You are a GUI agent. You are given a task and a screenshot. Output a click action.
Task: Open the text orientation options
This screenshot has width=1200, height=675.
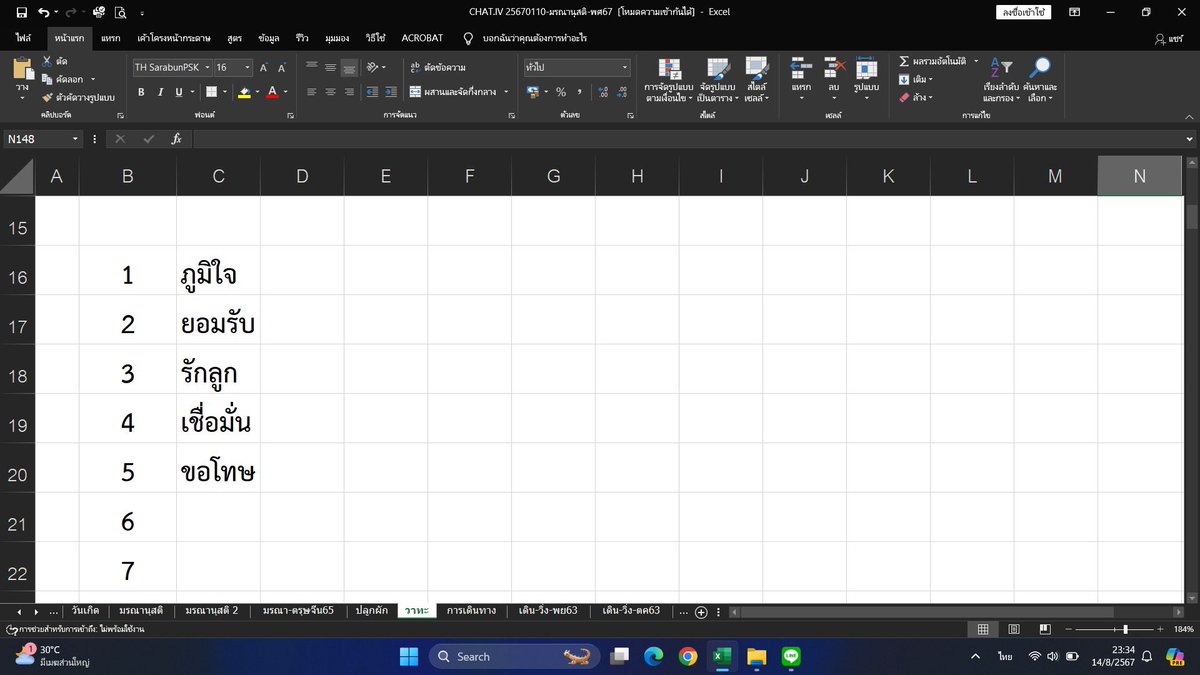tap(376, 68)
